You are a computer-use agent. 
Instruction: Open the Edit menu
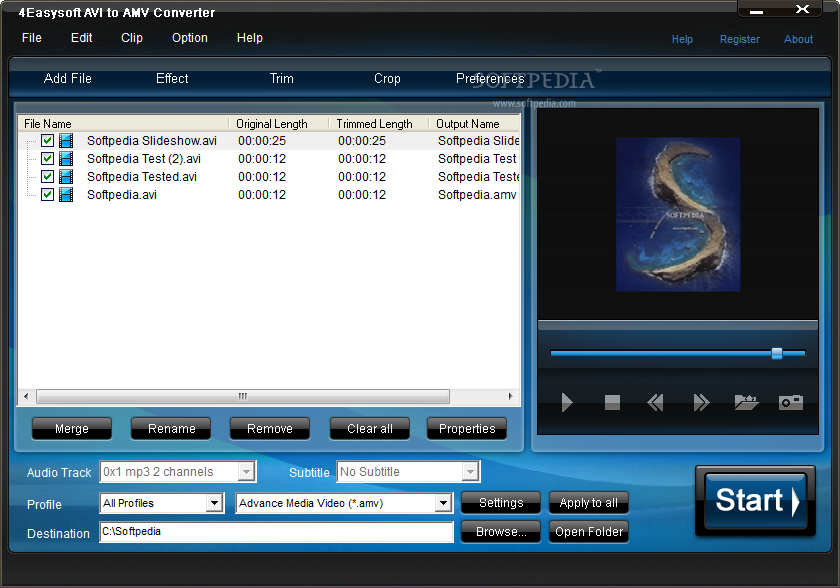tap(81, 38)
